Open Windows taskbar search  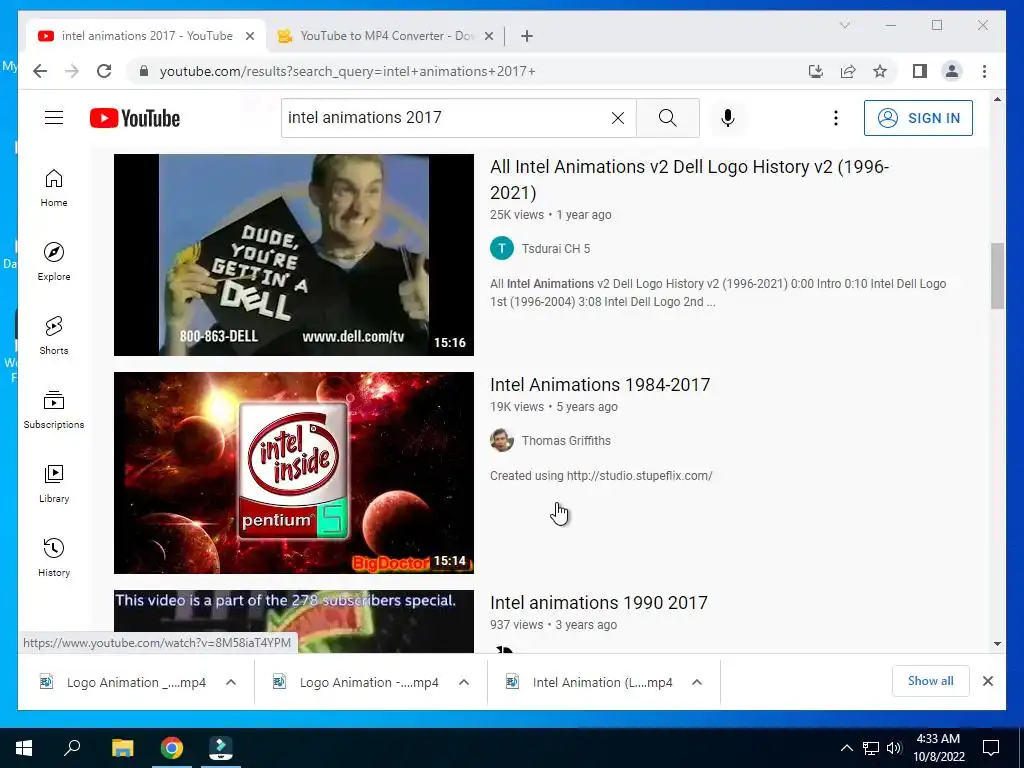coord(72,748)
